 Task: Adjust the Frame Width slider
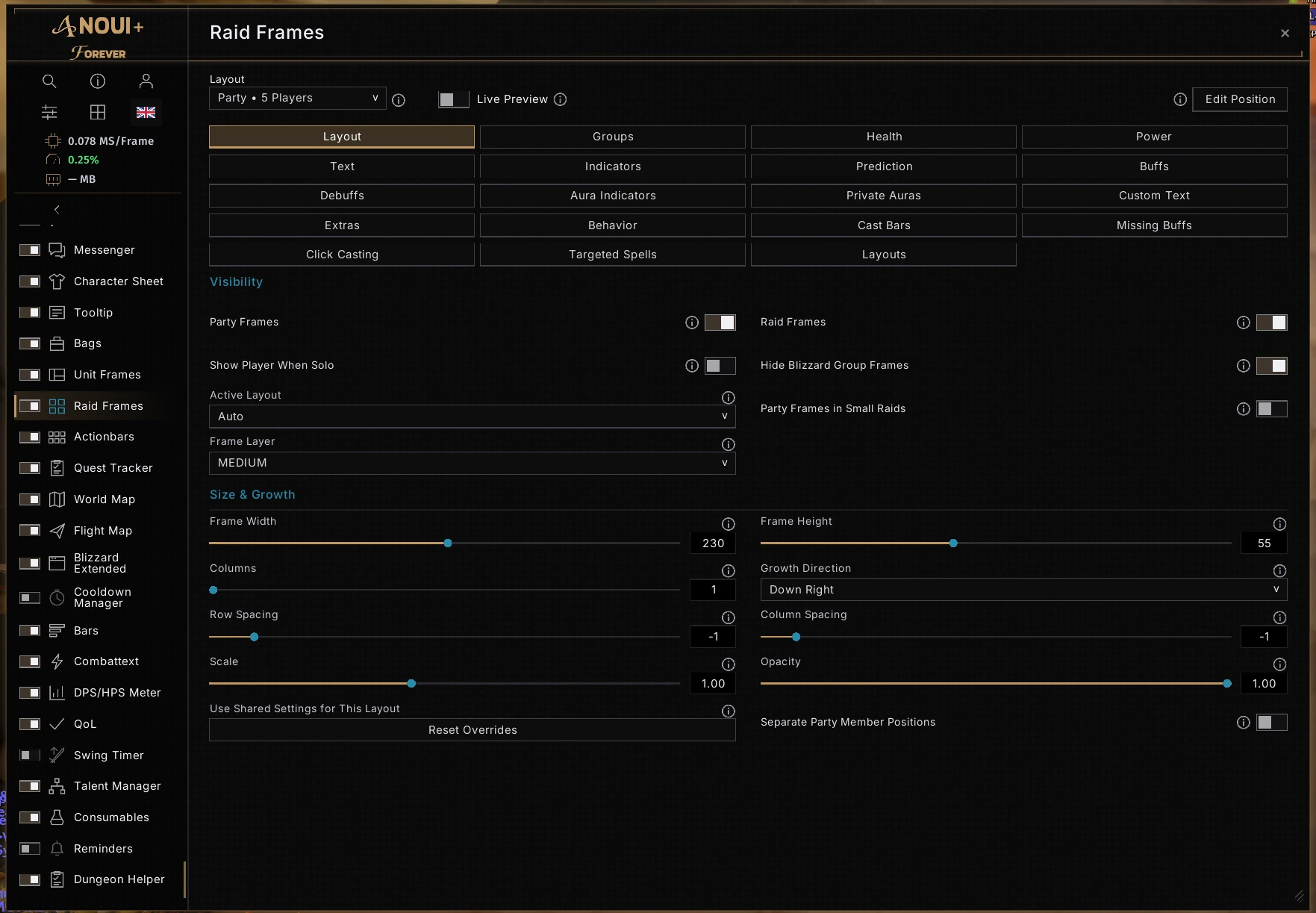point(448,543)
